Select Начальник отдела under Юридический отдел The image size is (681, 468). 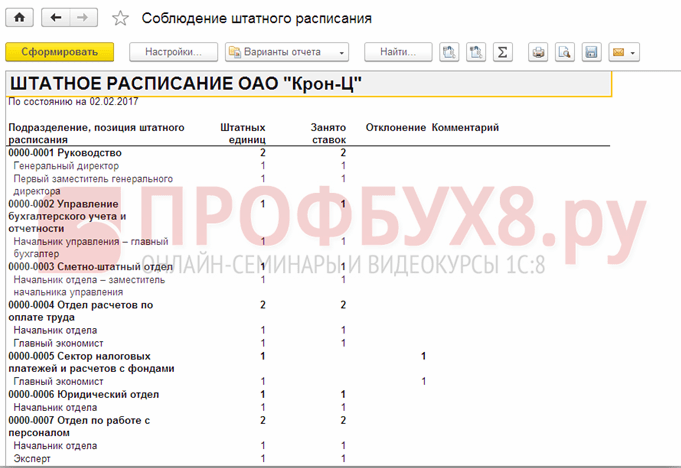[55, 407]
